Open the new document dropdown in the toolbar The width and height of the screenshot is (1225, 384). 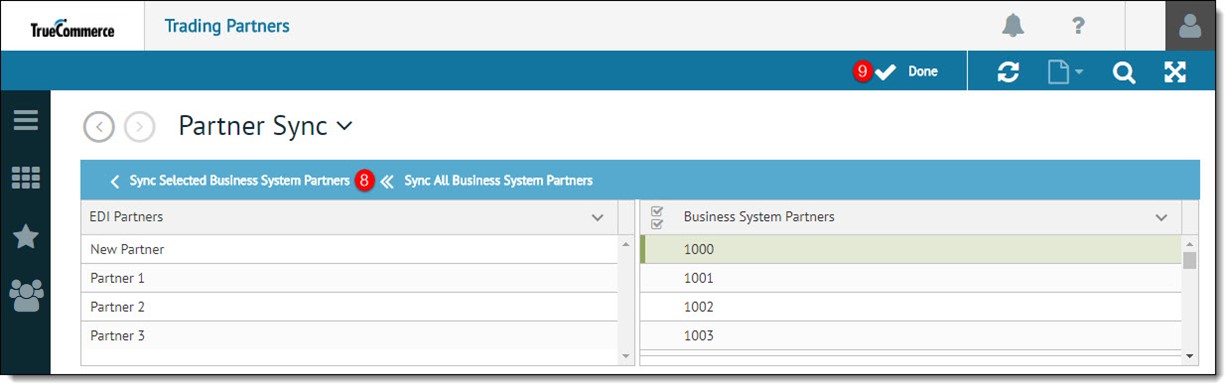[1065, 72]
